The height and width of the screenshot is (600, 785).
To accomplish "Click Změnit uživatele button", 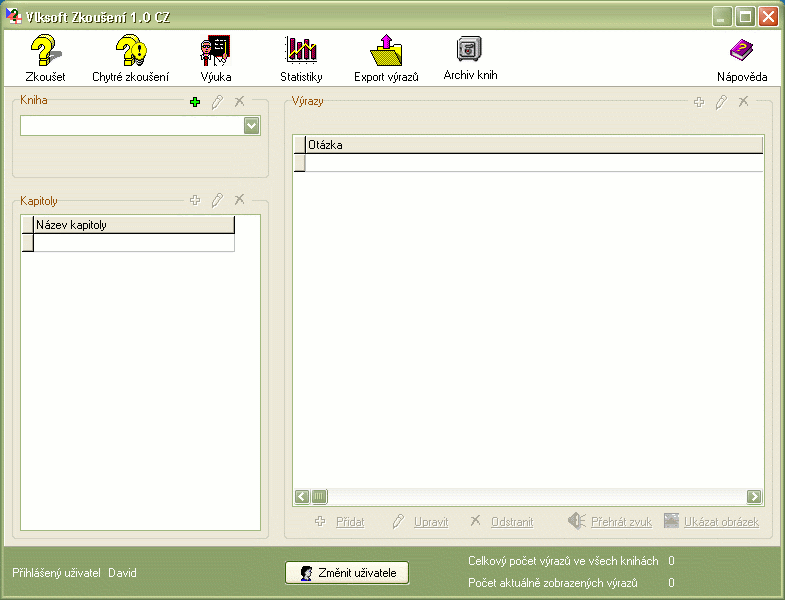I will (347, 573).
